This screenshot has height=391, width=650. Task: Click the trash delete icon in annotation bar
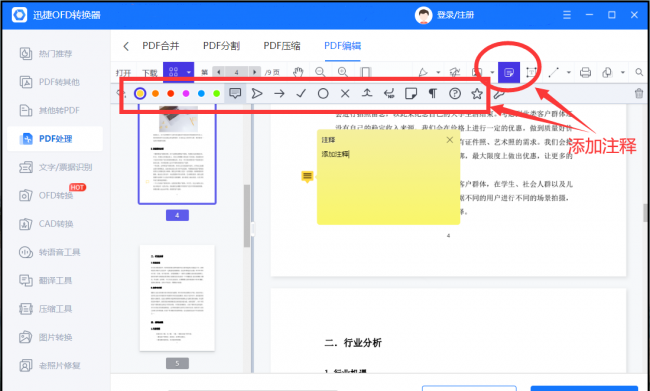(639, 93)
